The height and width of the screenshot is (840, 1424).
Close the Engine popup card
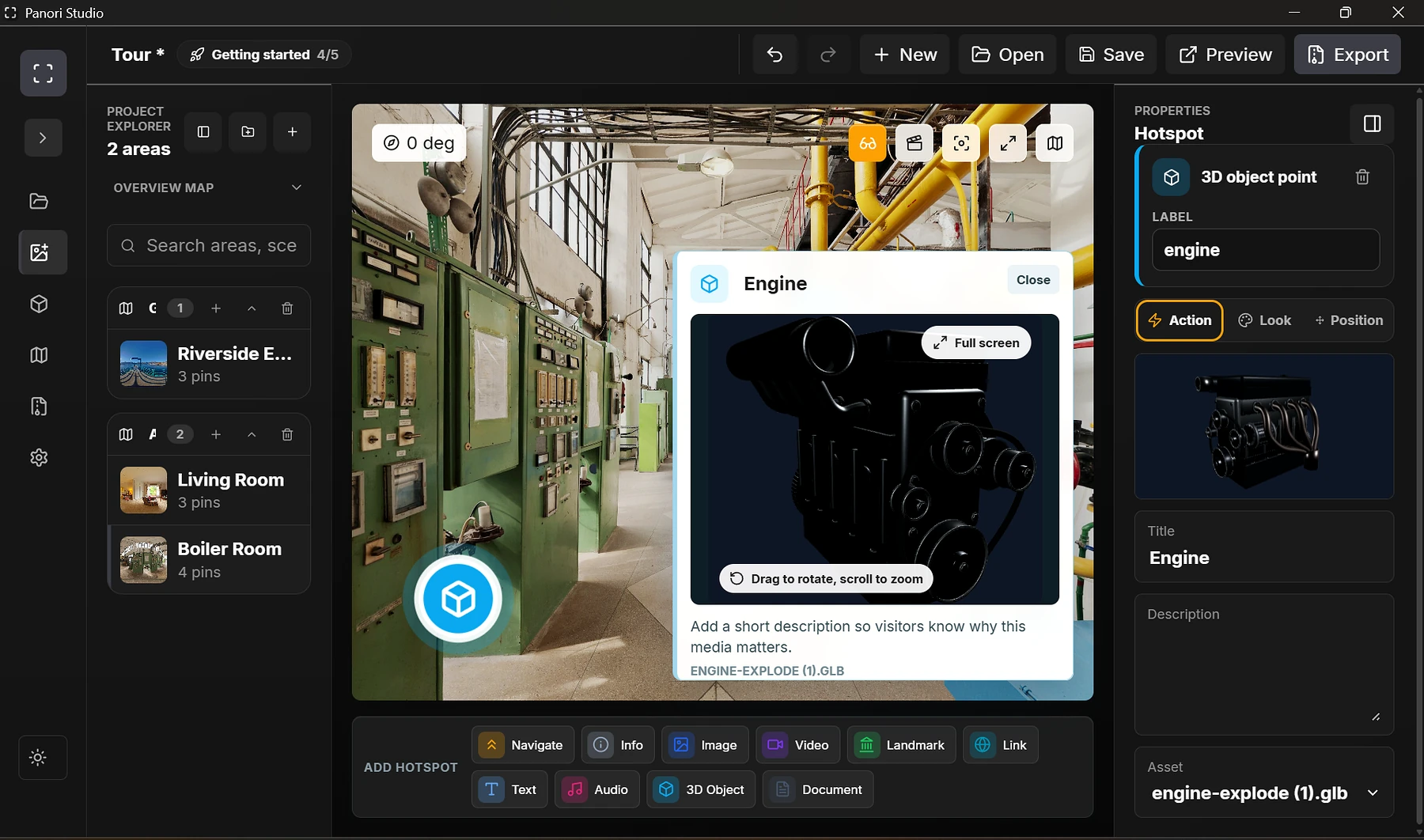coord(1033,280)
